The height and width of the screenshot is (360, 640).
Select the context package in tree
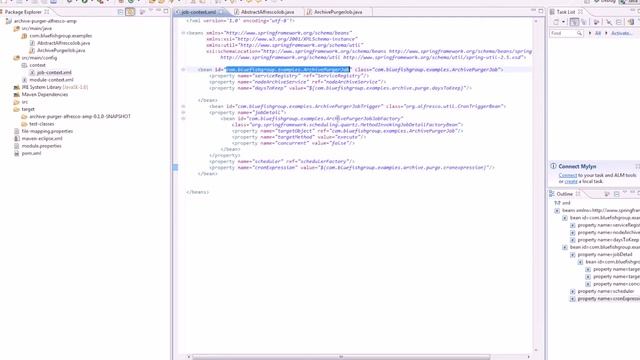tap(37, 65)
